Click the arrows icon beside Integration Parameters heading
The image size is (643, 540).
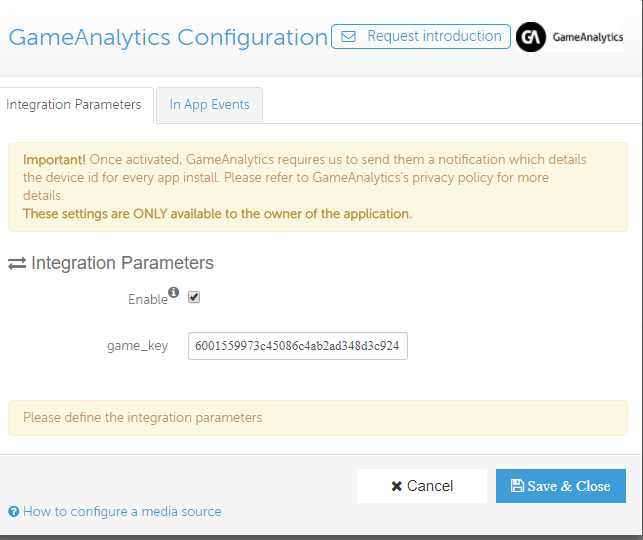click(17, 263)
